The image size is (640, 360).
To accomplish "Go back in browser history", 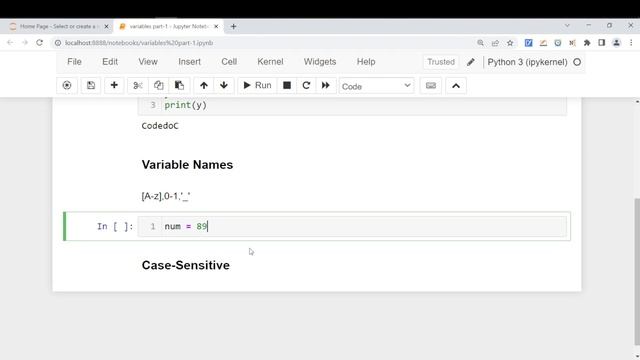I will [10, 42].
